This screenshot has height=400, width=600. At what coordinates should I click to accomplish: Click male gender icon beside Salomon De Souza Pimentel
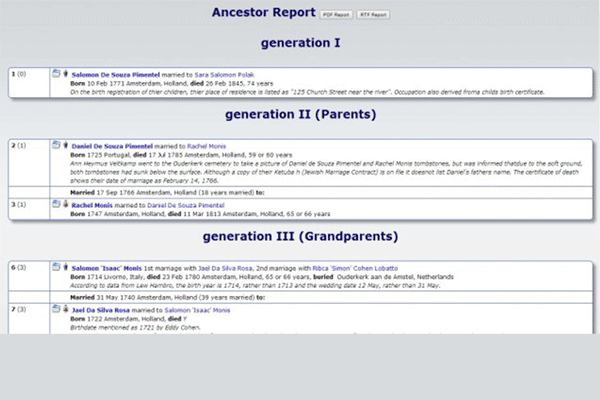click(x=65, y=73)
